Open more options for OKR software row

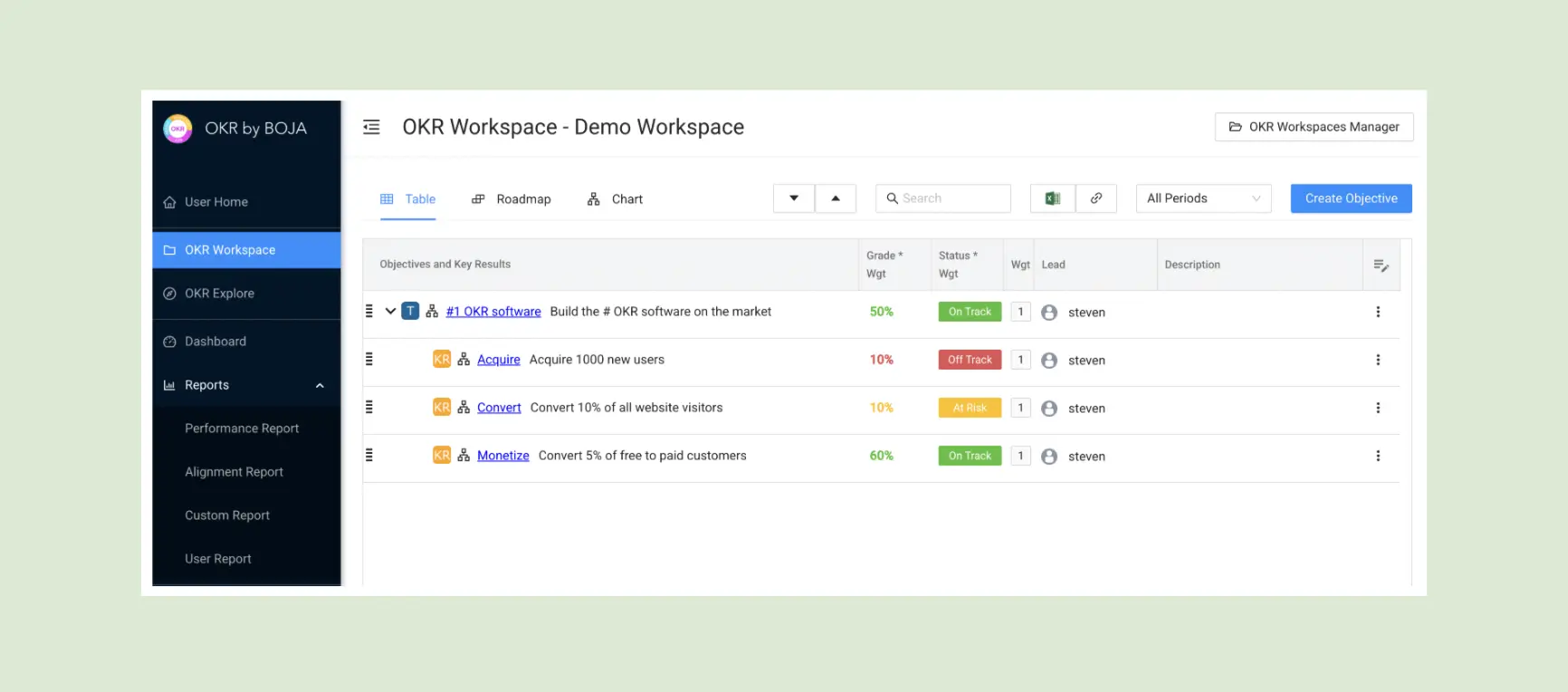[x=1378, y=312]
